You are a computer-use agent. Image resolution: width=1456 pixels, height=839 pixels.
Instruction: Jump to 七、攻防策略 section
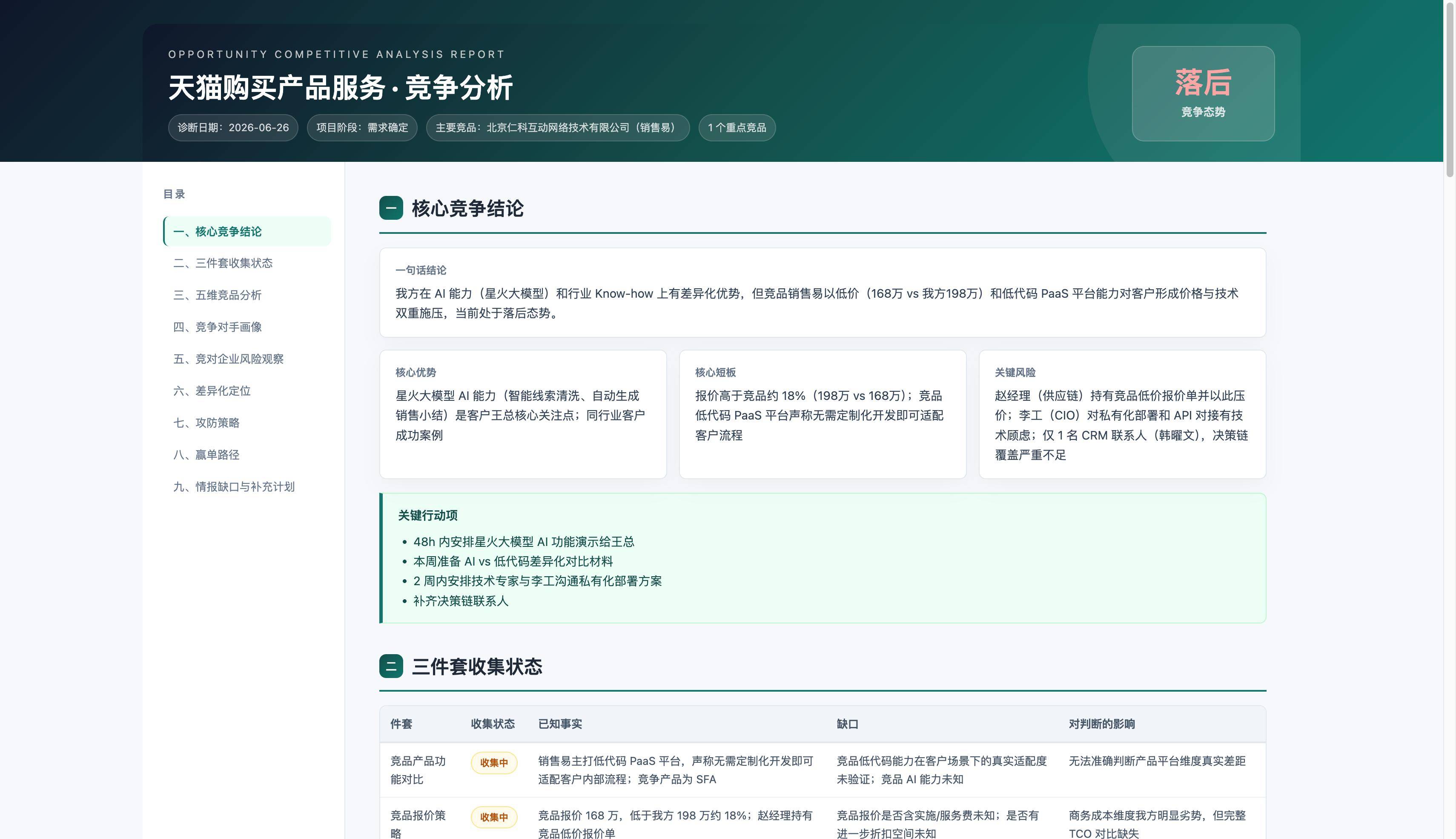click(x=247, y=423)
